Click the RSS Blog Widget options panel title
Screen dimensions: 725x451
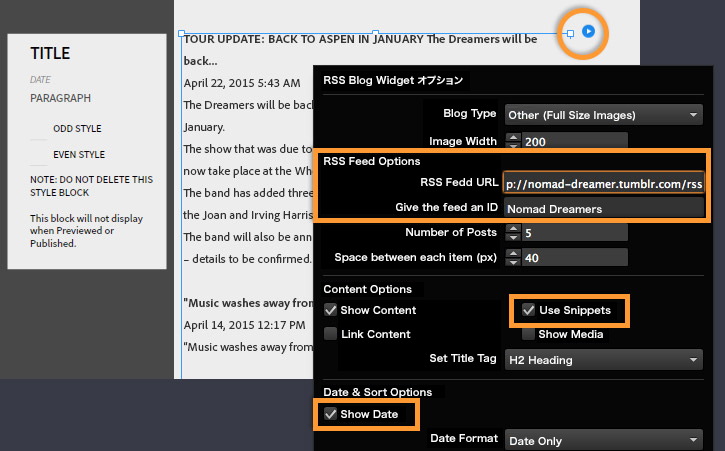point(393,80)
